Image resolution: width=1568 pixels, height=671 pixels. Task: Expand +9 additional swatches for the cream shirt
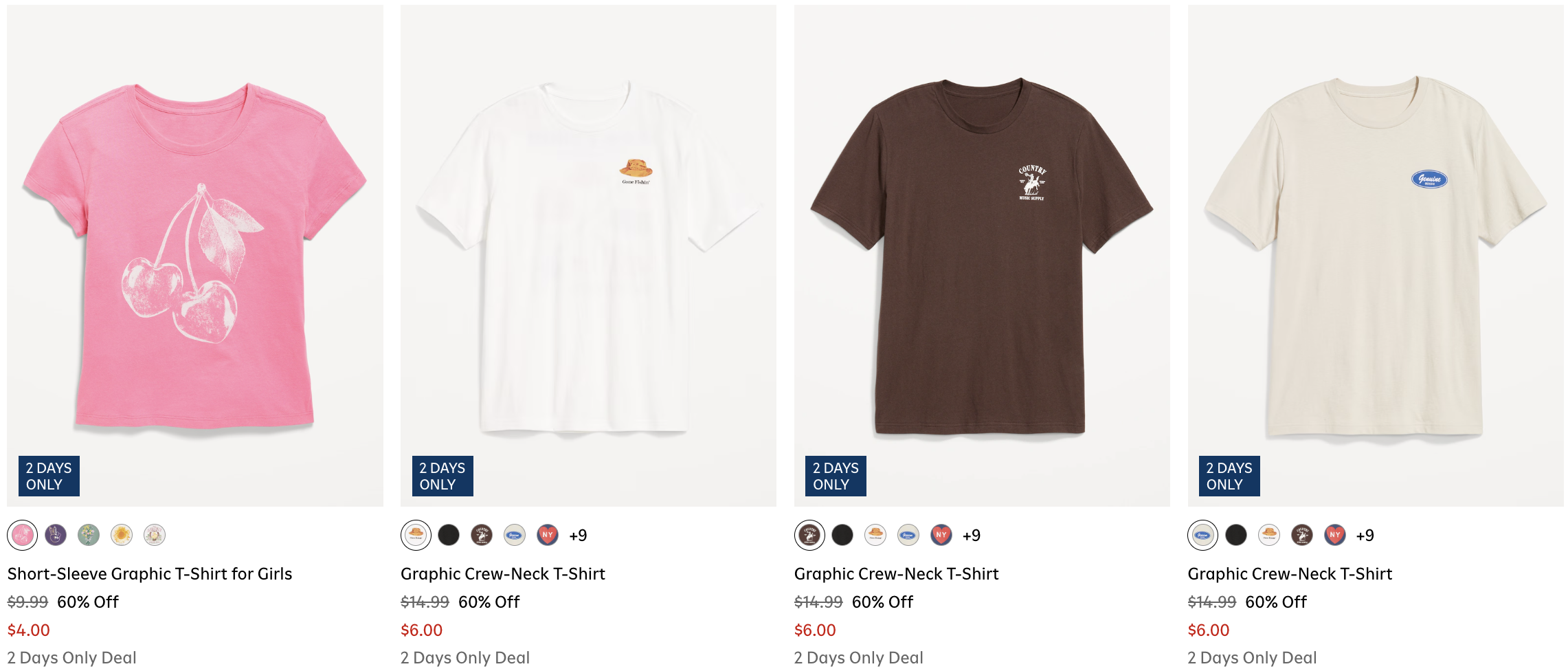(1365, 536)
